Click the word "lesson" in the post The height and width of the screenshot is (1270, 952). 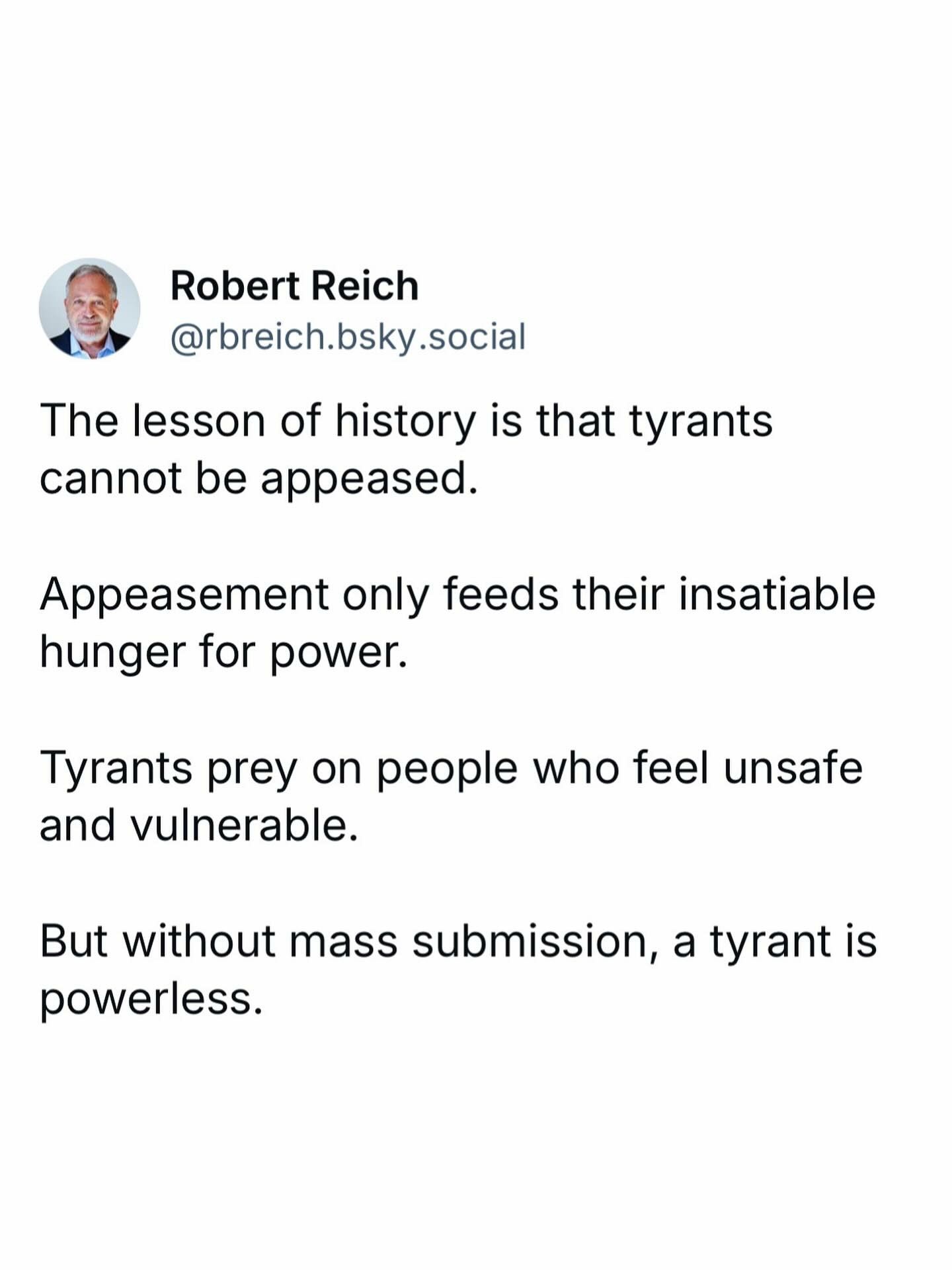point(198,421)
